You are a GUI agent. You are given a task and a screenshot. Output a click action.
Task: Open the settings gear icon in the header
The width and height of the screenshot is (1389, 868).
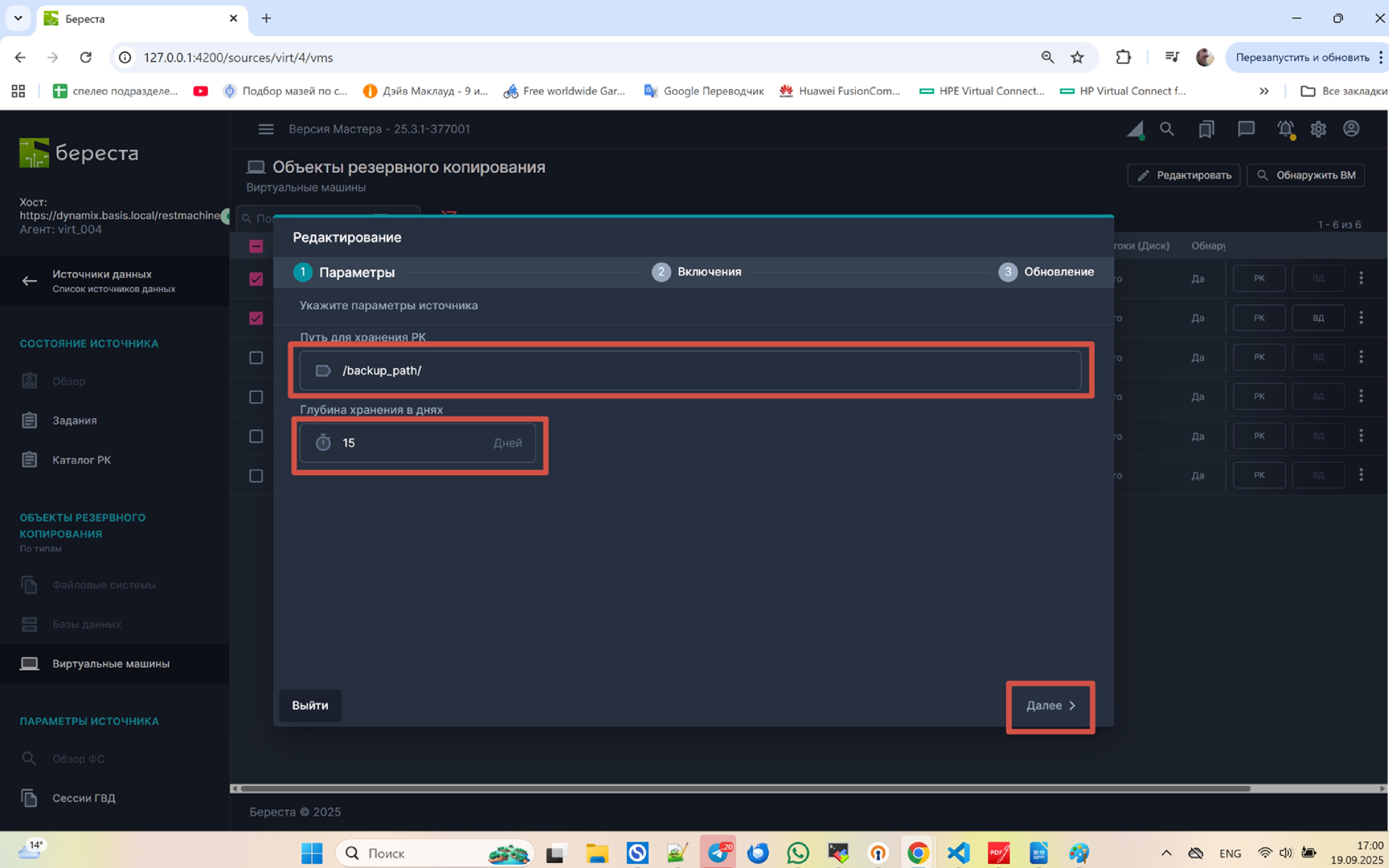(1318, 129)
